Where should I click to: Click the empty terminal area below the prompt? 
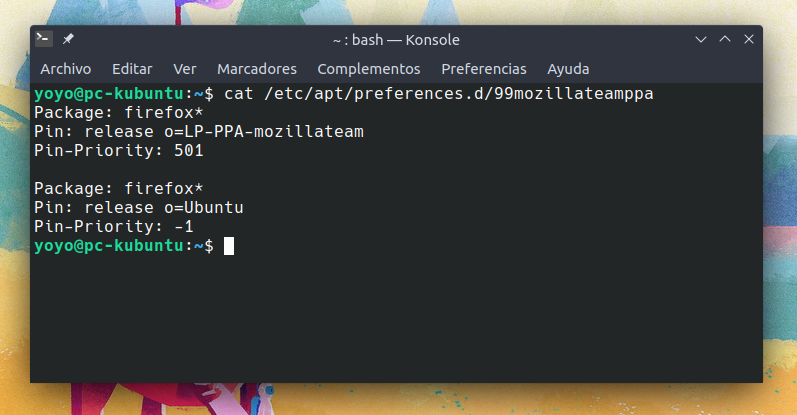(398, 320)
